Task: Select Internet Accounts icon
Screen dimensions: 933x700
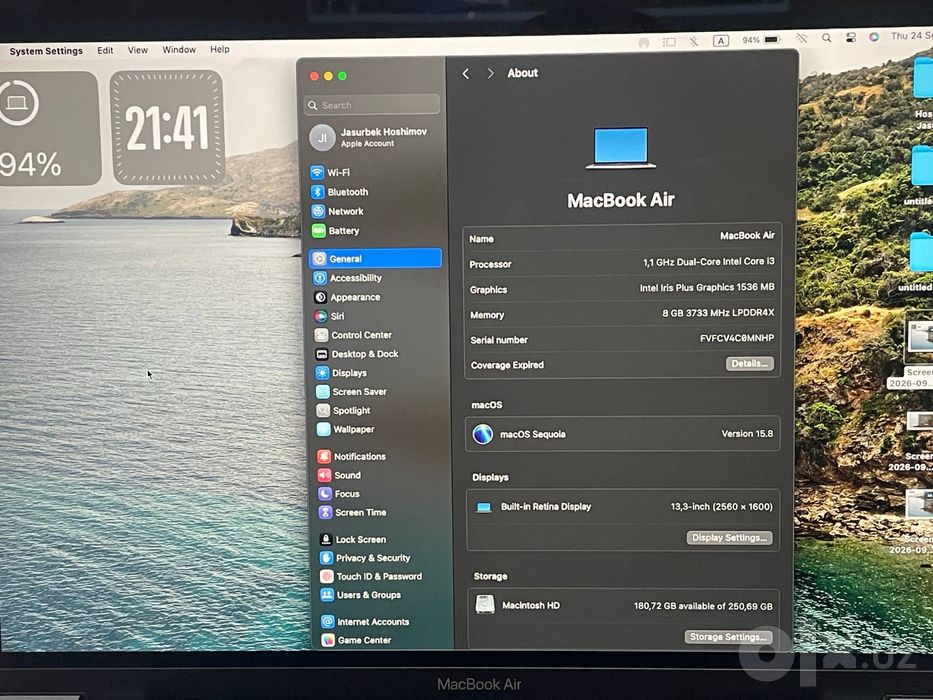Action: coord(328,621)
